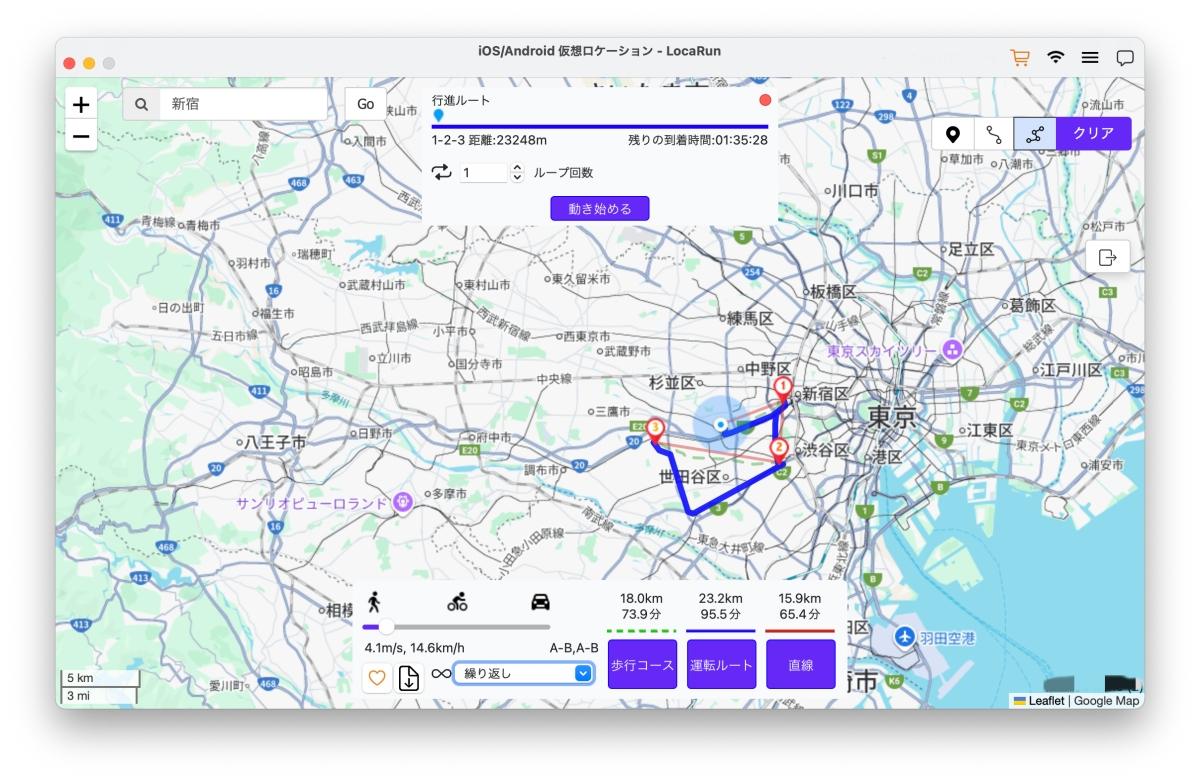Click the 世田谷区 map label
The width and height of the screenshot is (1200, 782).
(690, 477)
